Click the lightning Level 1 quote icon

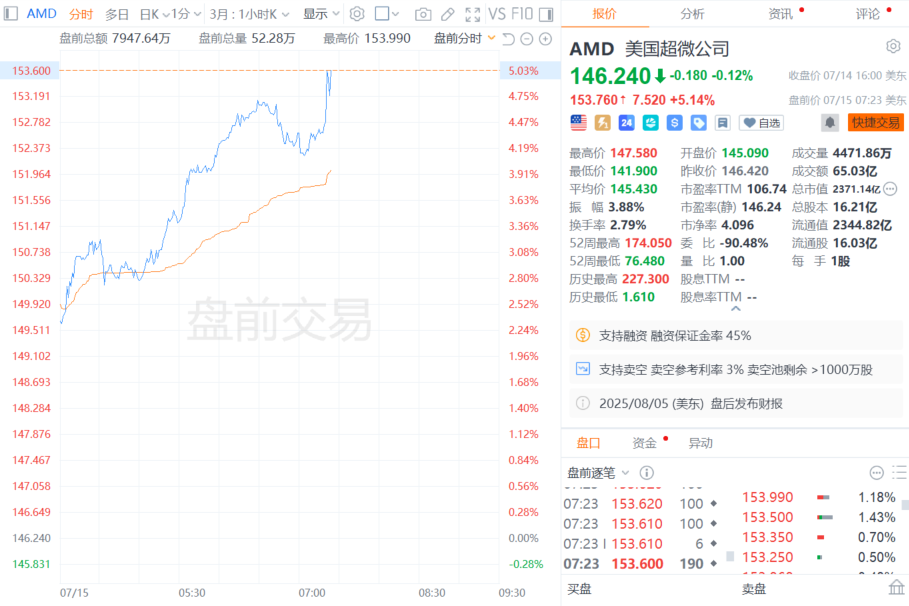coord(603,122)
